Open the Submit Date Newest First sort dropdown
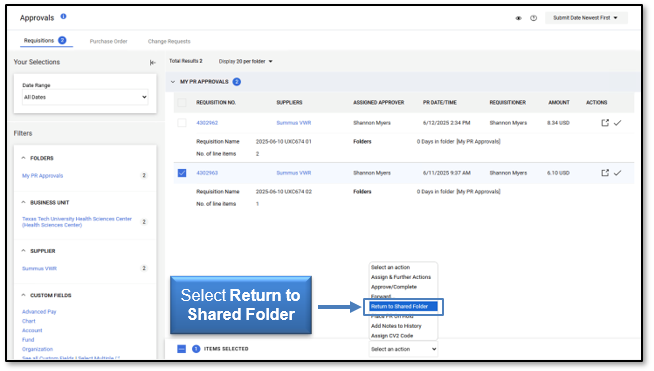The height and width of the screenshot is (371, 654). coord(586,18)
